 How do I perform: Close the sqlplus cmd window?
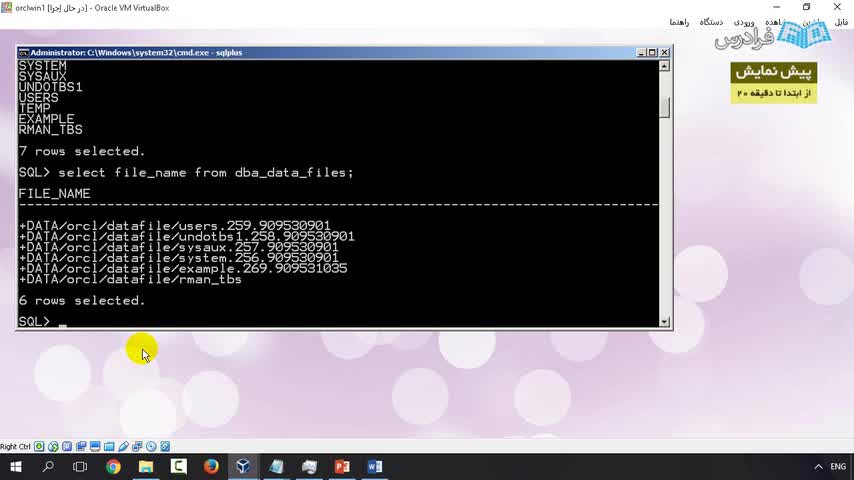coord(664,53)
